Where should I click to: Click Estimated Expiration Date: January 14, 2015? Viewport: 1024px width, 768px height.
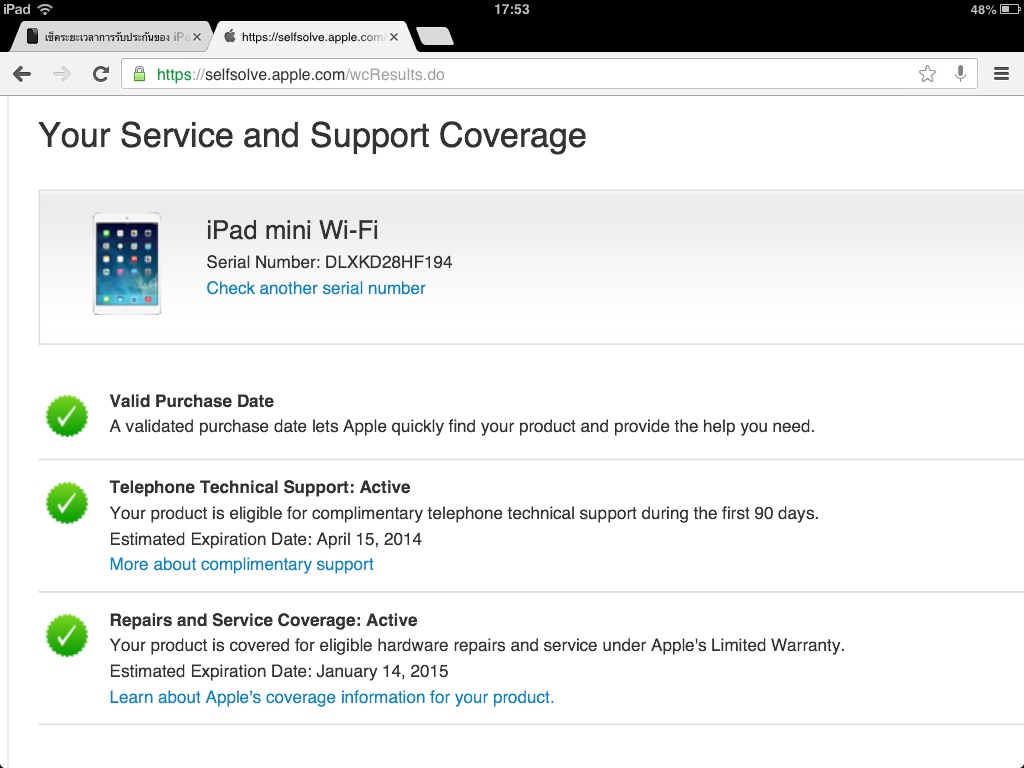[x=279, y=671]
